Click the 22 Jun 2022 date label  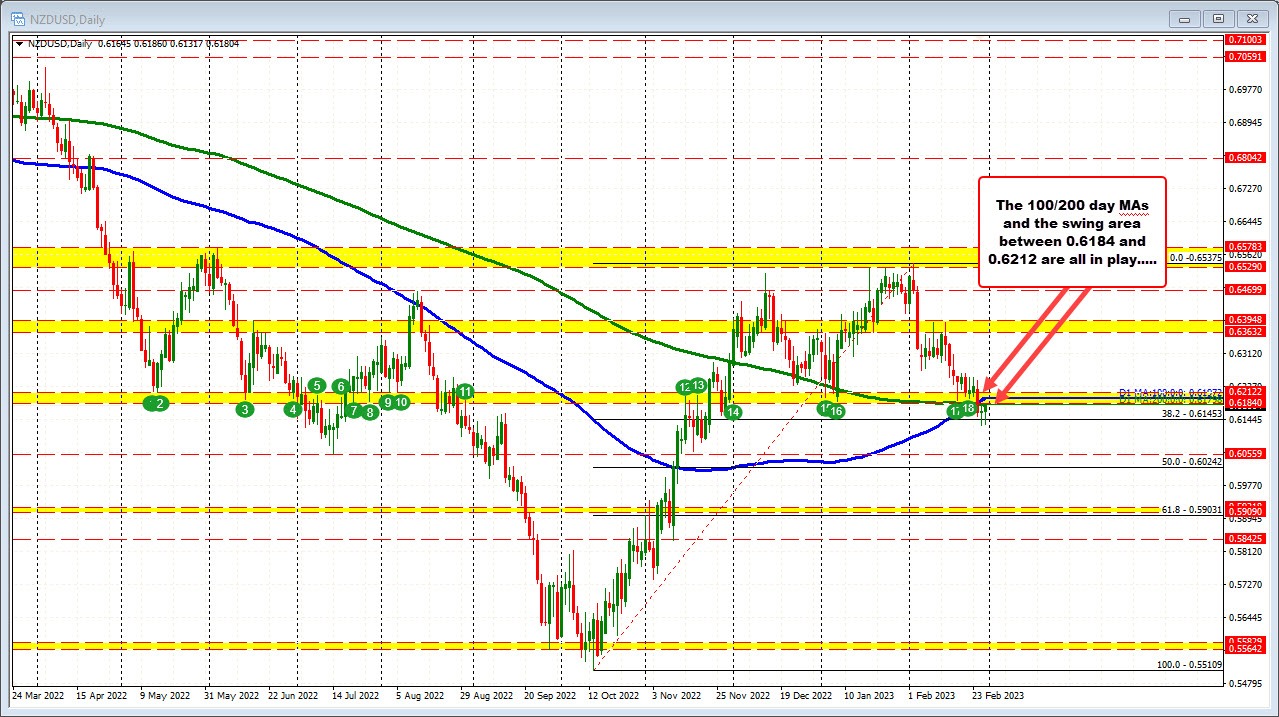(295, 694)
